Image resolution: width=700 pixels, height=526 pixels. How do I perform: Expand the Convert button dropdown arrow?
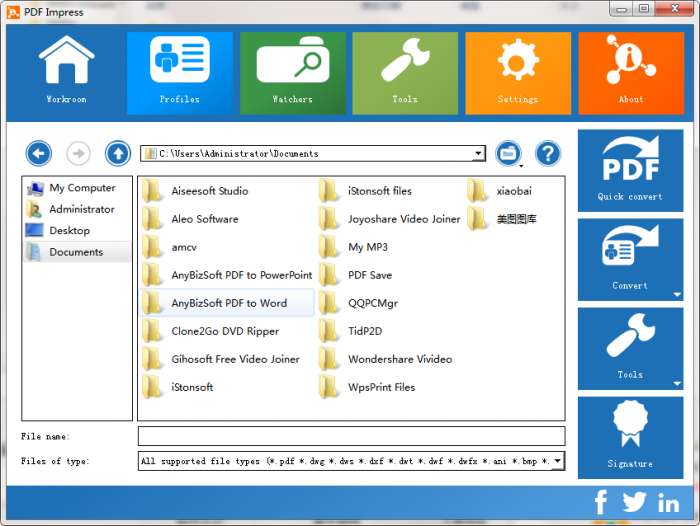pyautogui.click(x=677, y=295)
